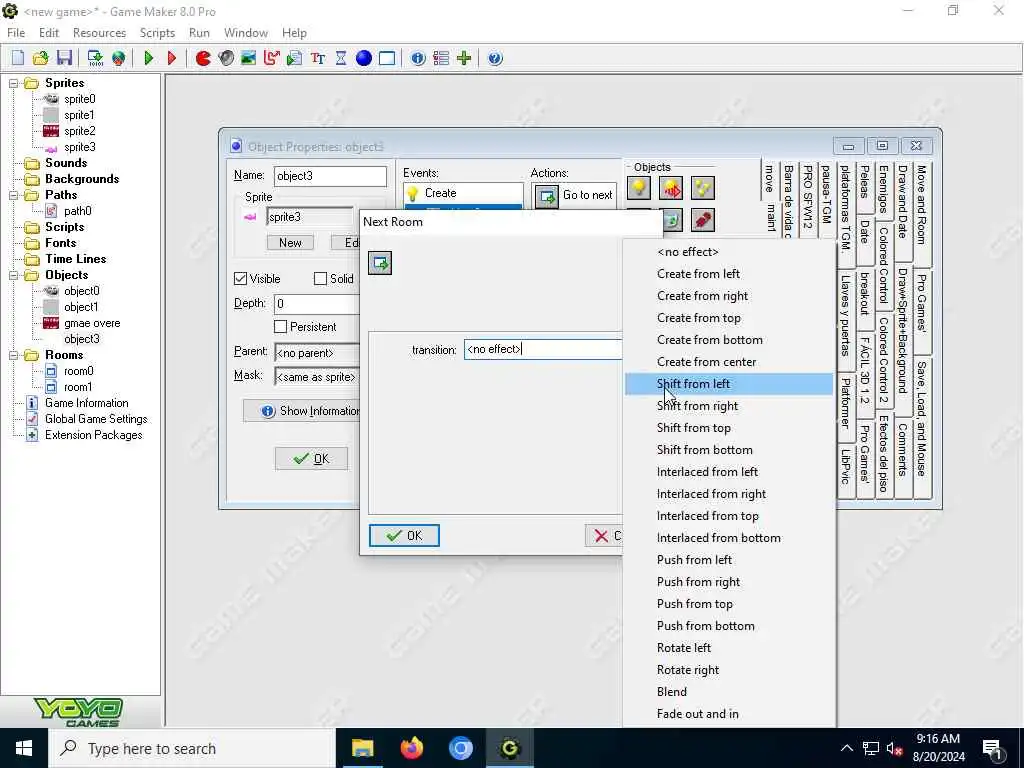
Task: Save the game with floppy disk icon
Action: click(x=64, y=58)
